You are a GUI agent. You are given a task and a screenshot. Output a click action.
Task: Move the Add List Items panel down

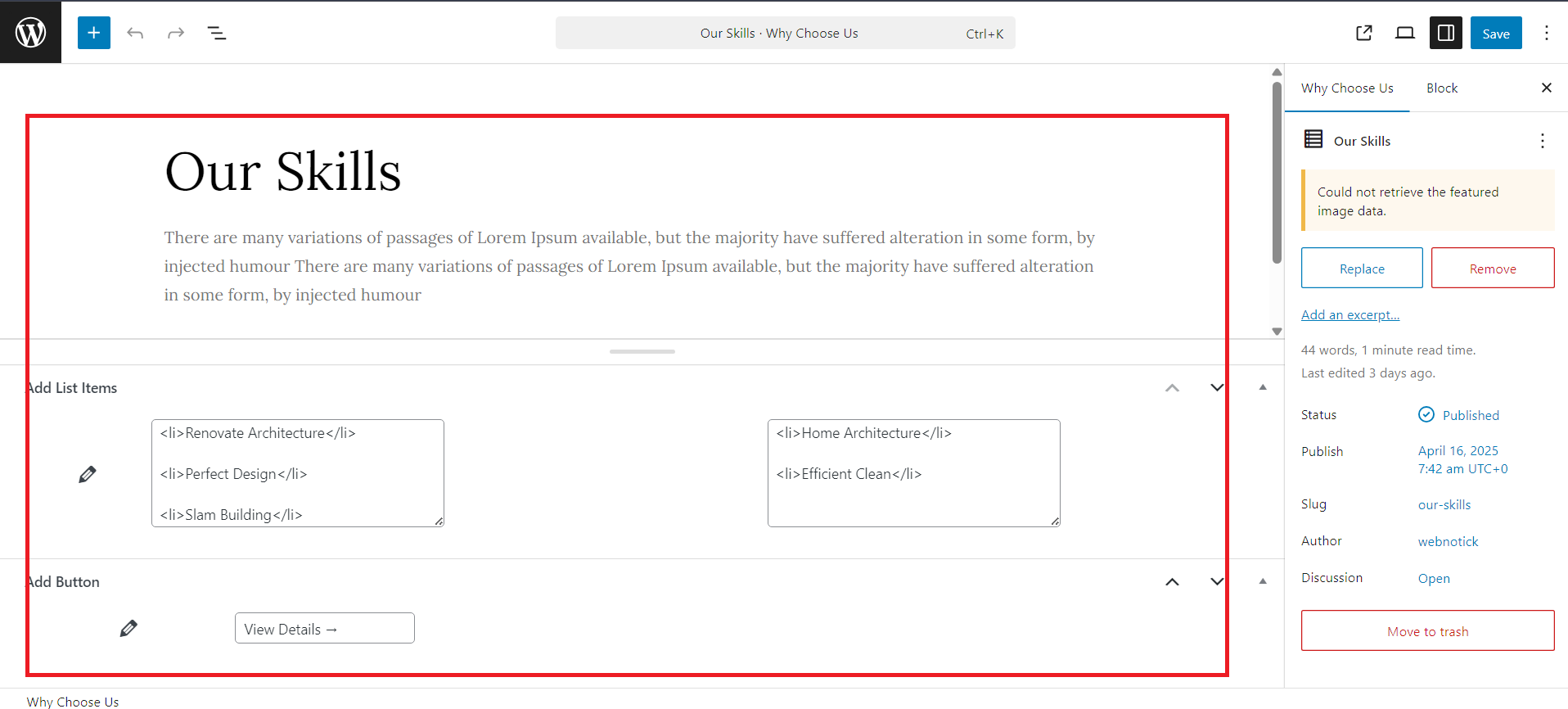point(1217,387)
